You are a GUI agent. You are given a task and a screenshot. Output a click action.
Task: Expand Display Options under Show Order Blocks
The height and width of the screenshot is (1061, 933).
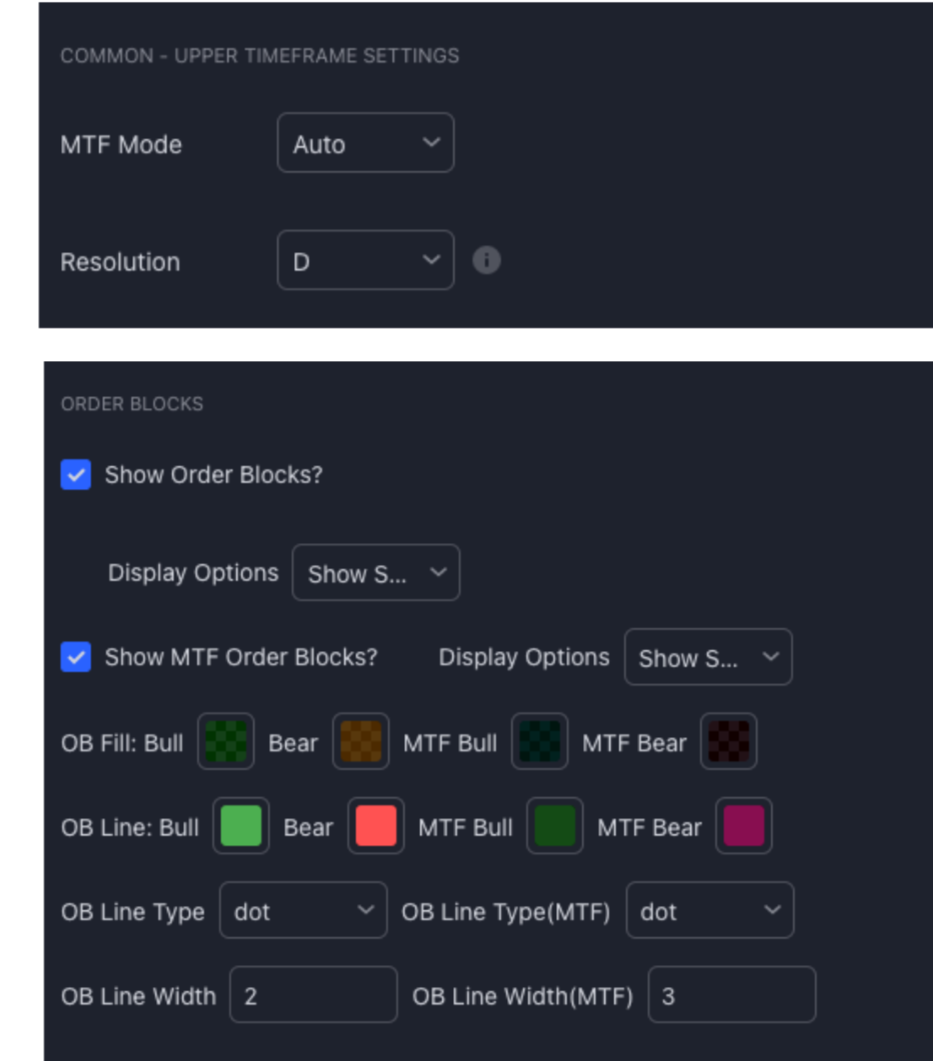point(375,573)
